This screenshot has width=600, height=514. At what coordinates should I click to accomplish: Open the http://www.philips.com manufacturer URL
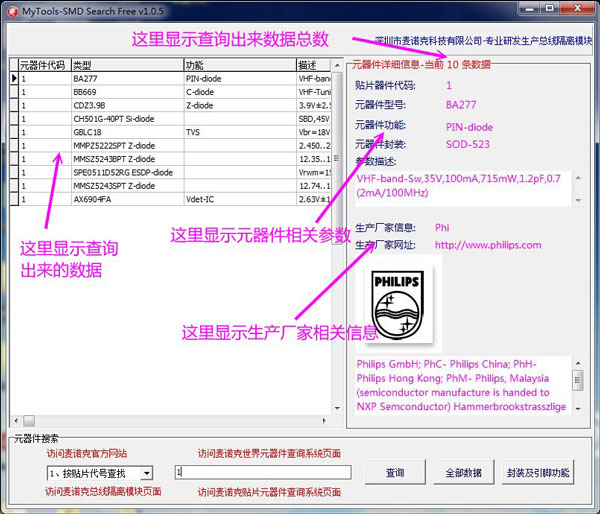(488, 245)
